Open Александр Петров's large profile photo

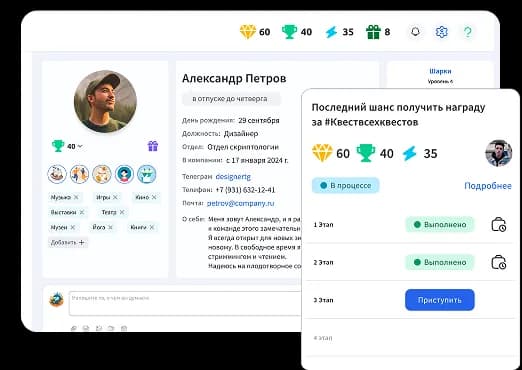105,101
